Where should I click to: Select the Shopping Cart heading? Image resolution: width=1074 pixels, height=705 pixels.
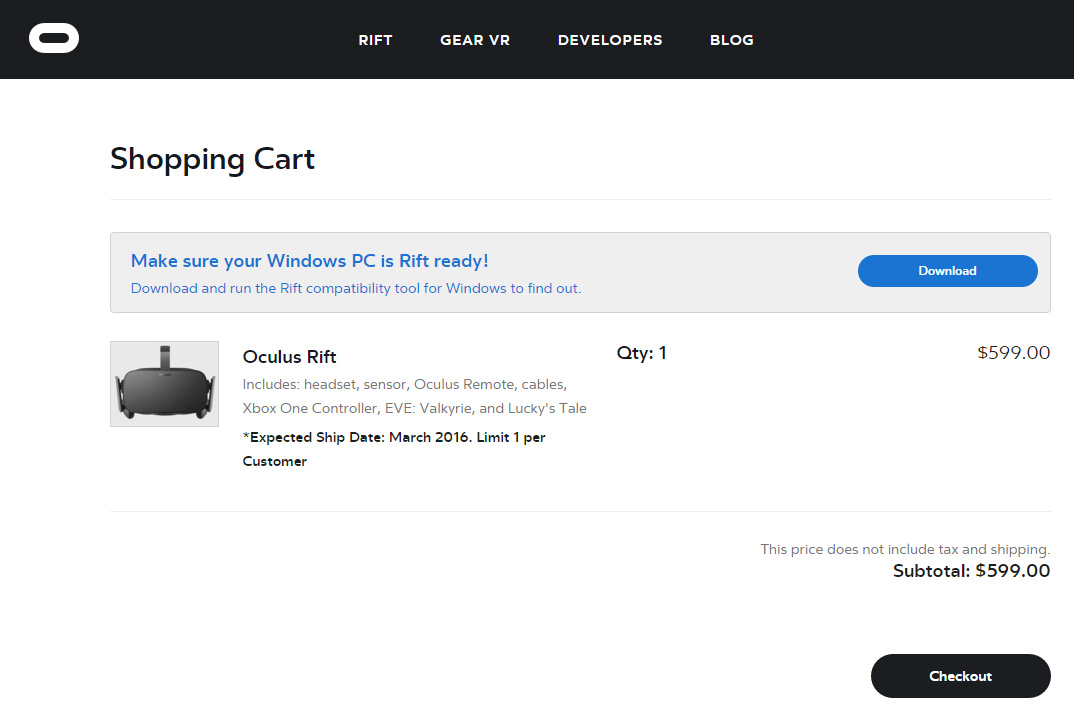[212, 160]
